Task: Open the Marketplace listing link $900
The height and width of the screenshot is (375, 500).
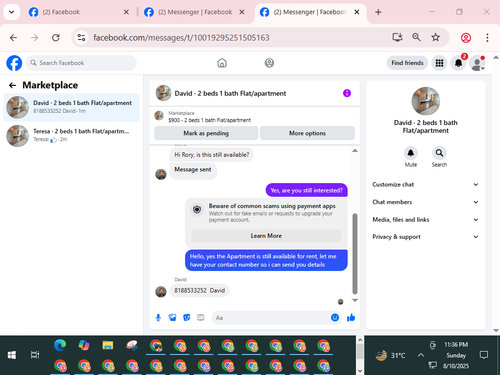Action: point(209,120)
